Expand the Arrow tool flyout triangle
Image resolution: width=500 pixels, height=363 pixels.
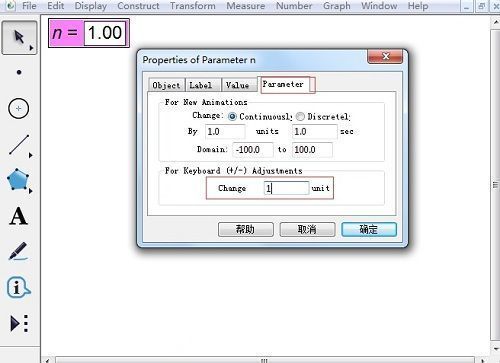point(31,48)
